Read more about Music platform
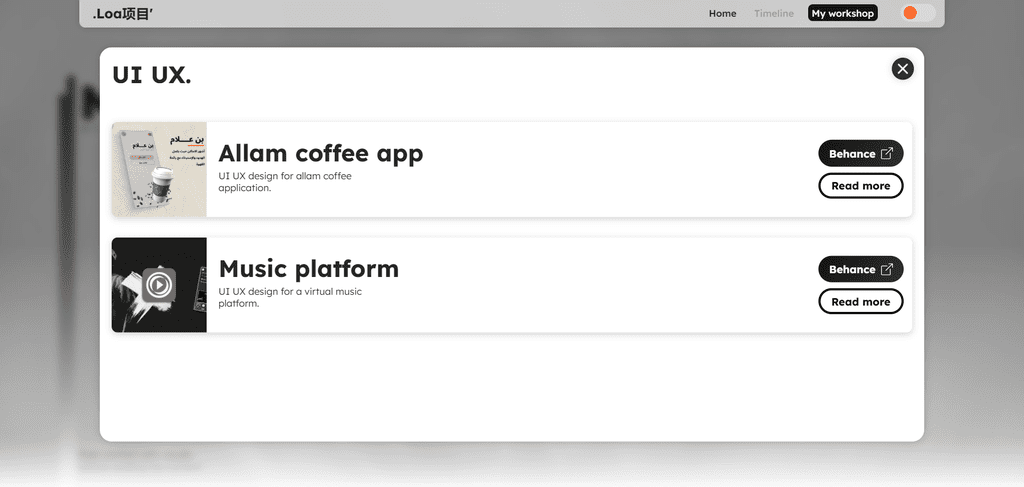 pos(860,302)
